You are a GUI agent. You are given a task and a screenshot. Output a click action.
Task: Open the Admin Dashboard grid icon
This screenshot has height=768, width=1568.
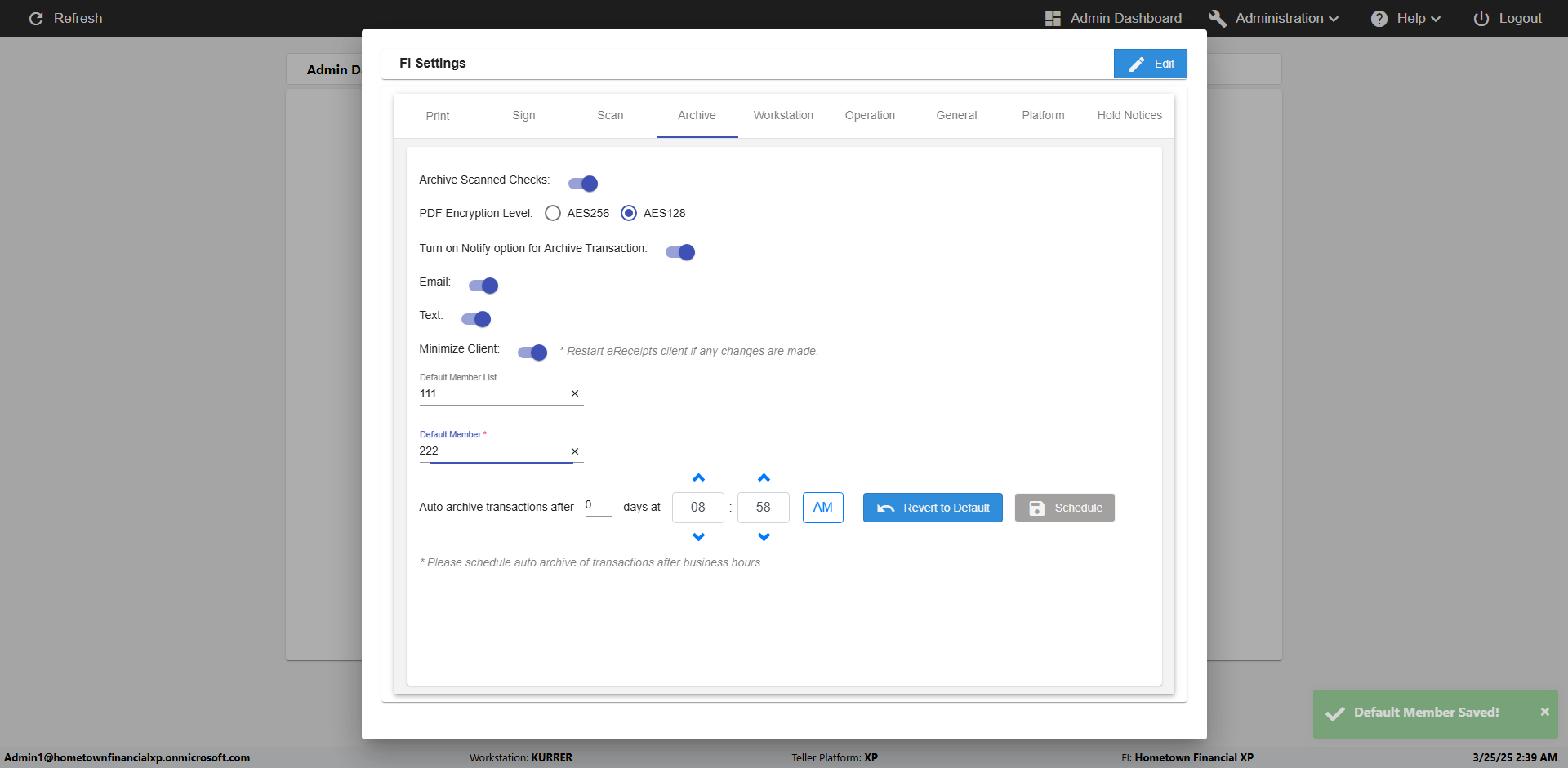tap(1053, 18)
